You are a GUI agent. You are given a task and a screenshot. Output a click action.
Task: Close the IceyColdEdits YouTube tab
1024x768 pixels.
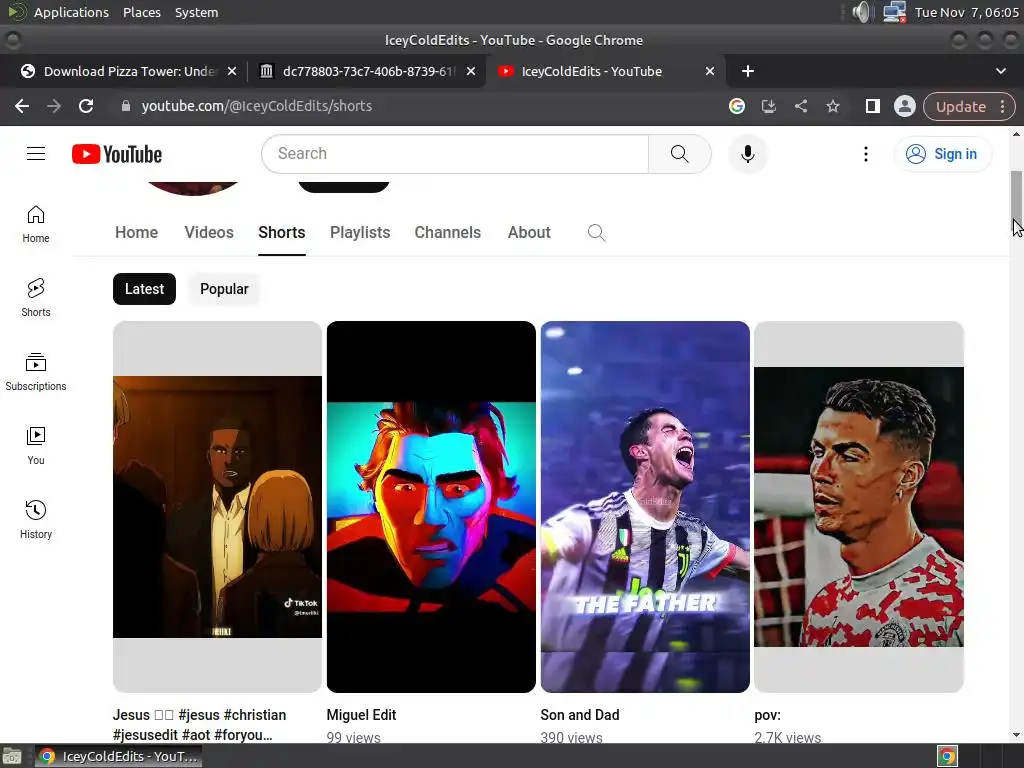(710, 71)
